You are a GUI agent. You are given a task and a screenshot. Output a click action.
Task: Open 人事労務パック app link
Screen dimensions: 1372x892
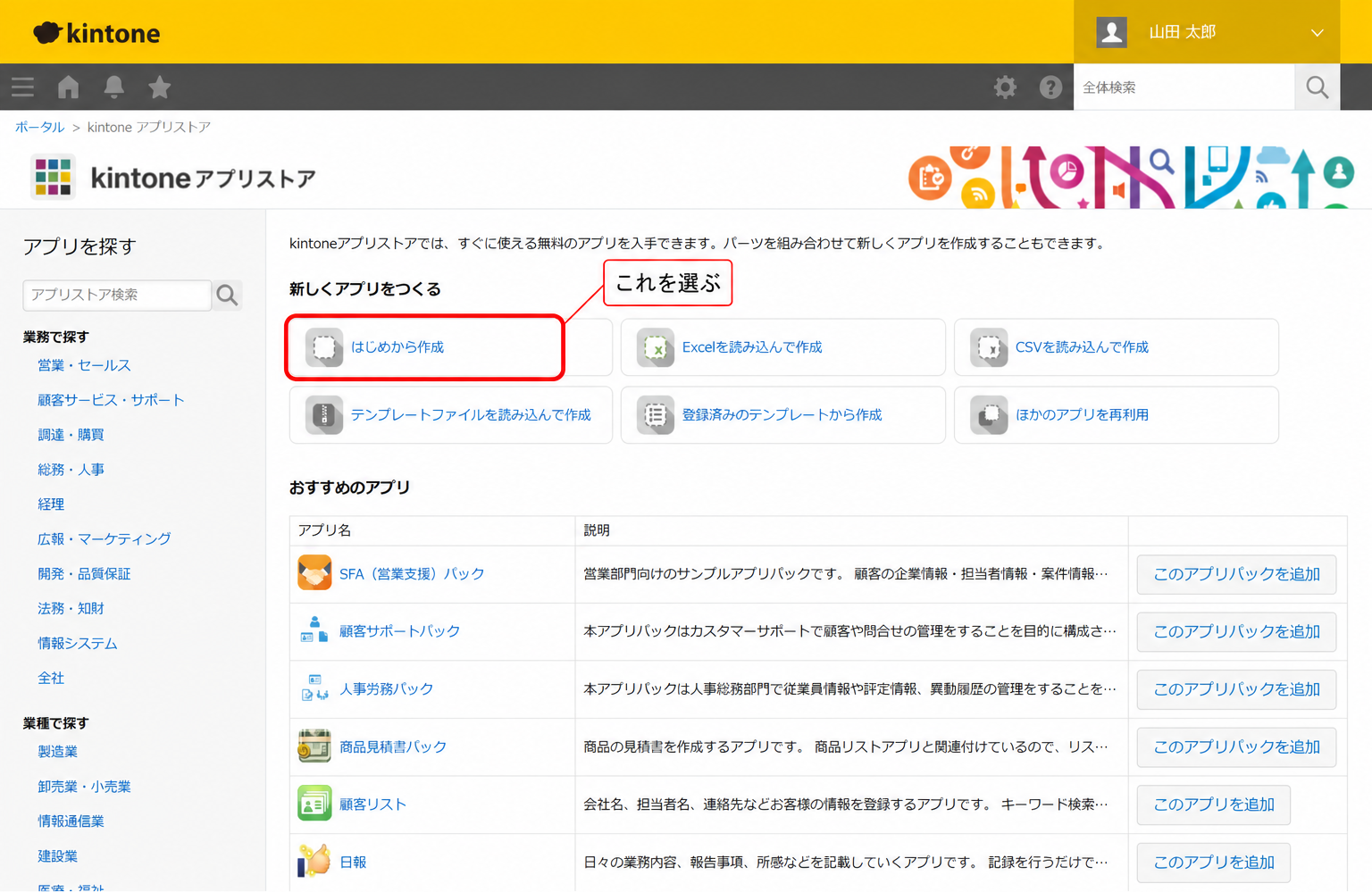[x=386, y=689]
